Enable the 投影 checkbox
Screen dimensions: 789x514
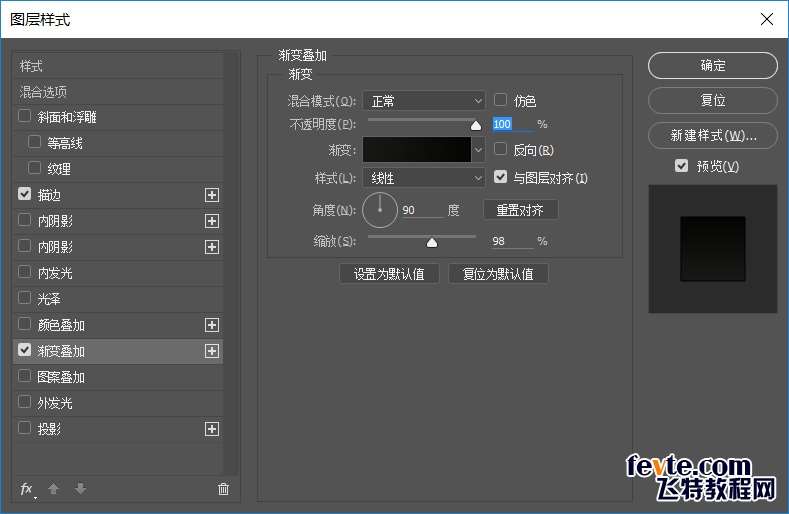pyautogui.click(x=24, y=428)
